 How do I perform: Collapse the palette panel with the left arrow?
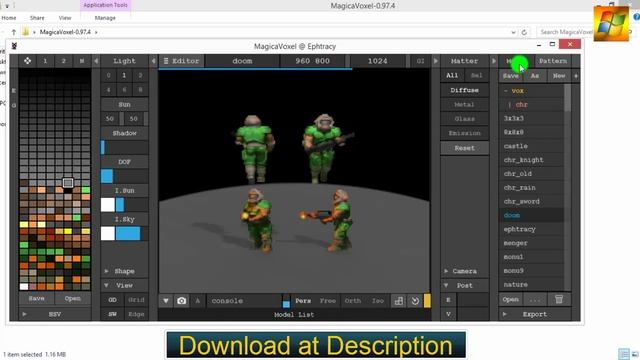pyautogui.click(x=96, y=61)
